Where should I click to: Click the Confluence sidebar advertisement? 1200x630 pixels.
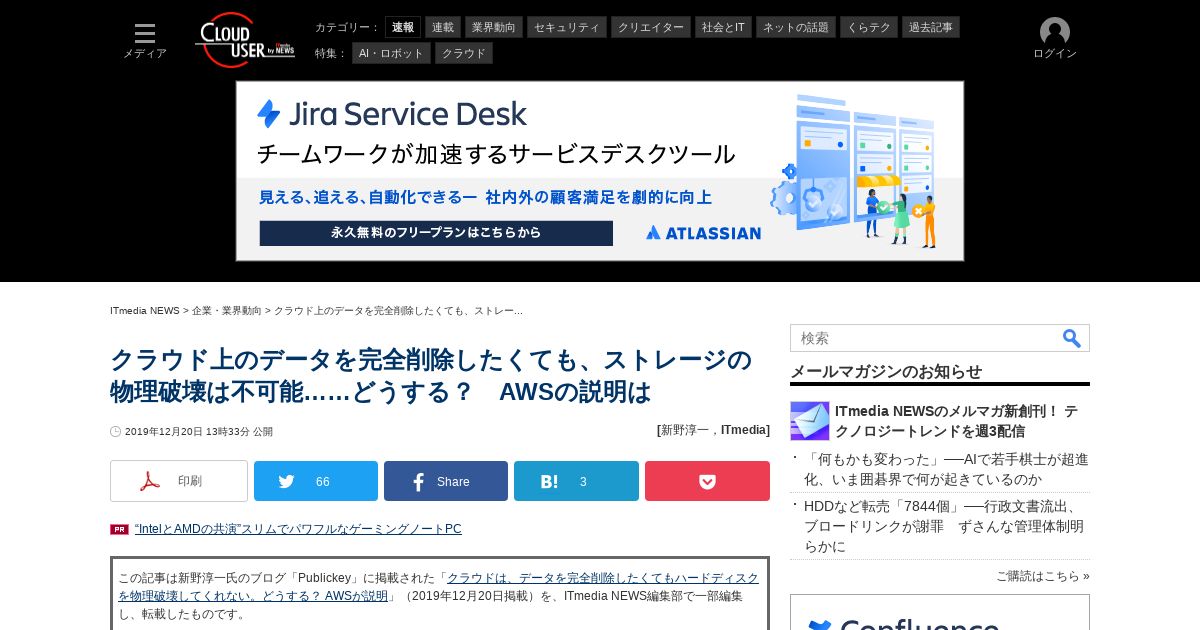coord(940,612)
